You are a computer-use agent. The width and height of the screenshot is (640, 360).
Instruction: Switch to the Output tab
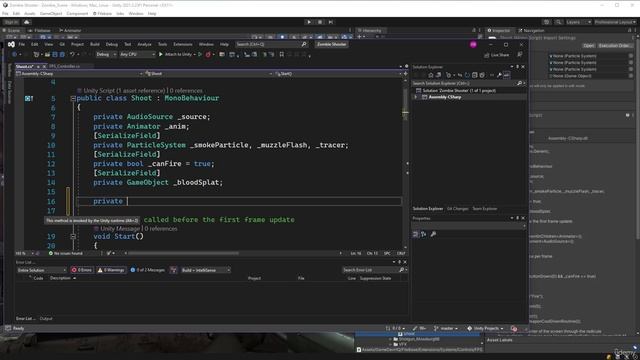click(46, 318)
